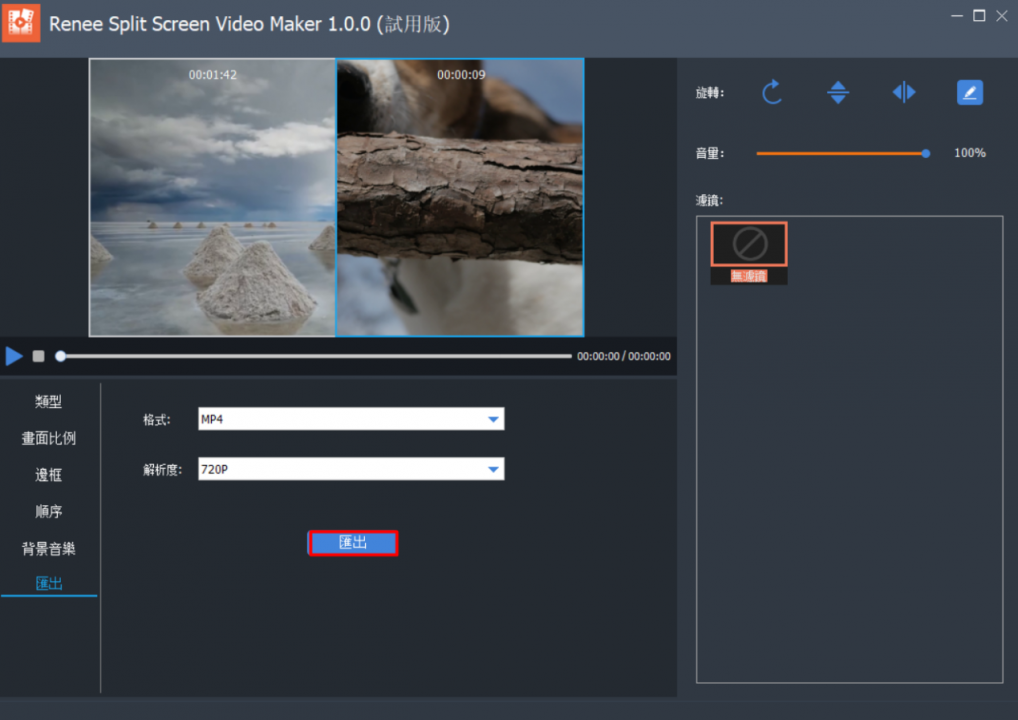Open the 畫面比例 tab
This screenshot has height=720, width=1018.
(49, 439)
